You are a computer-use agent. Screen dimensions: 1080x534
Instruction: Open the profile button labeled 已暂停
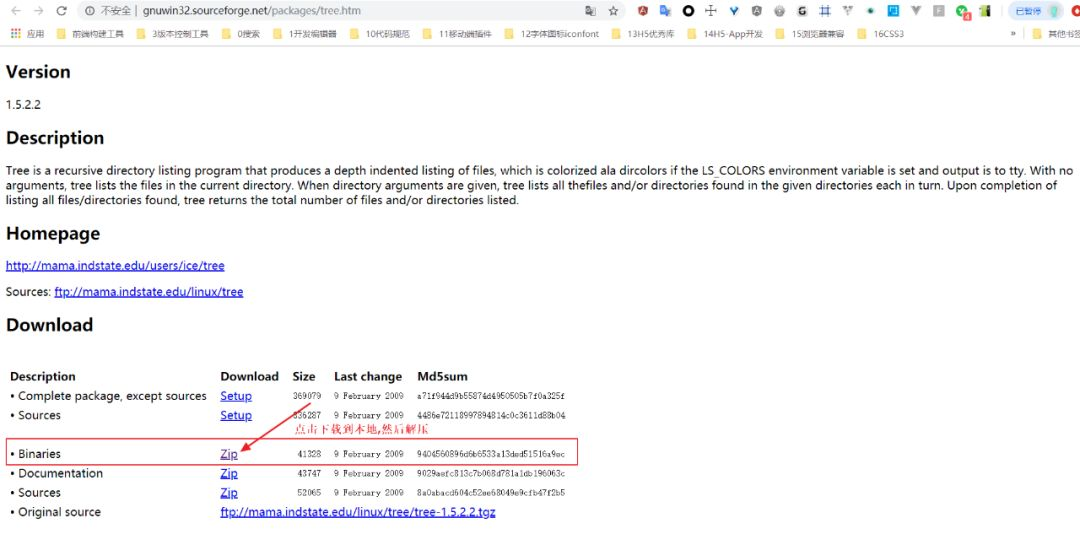coord(1036,11)
